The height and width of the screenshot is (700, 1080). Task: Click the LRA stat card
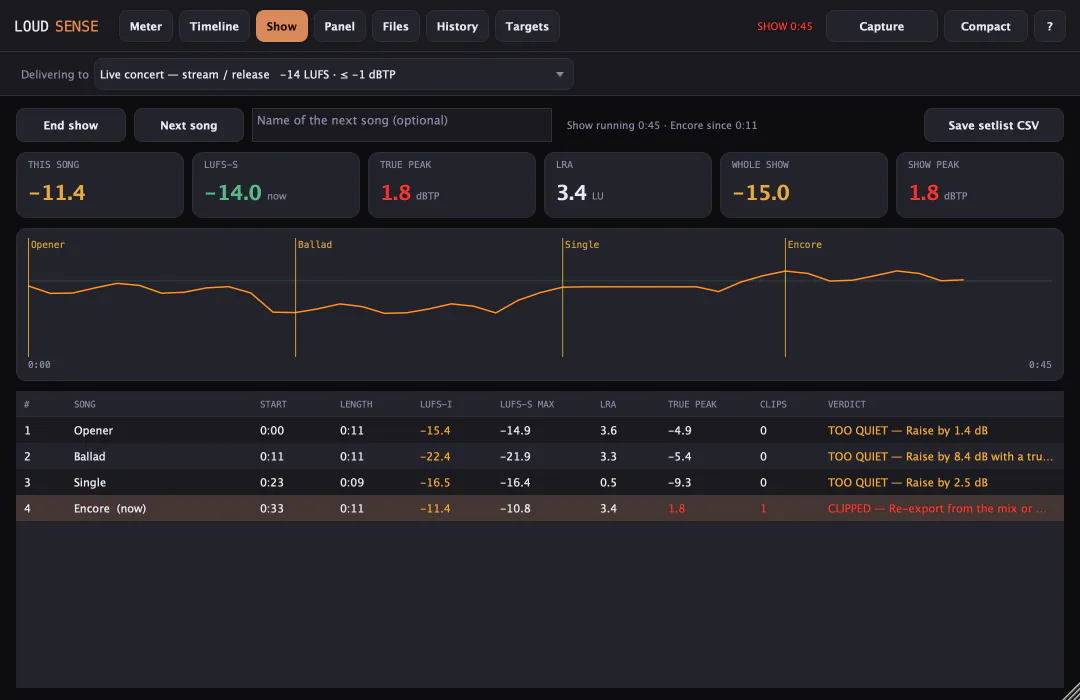point(627,185)
